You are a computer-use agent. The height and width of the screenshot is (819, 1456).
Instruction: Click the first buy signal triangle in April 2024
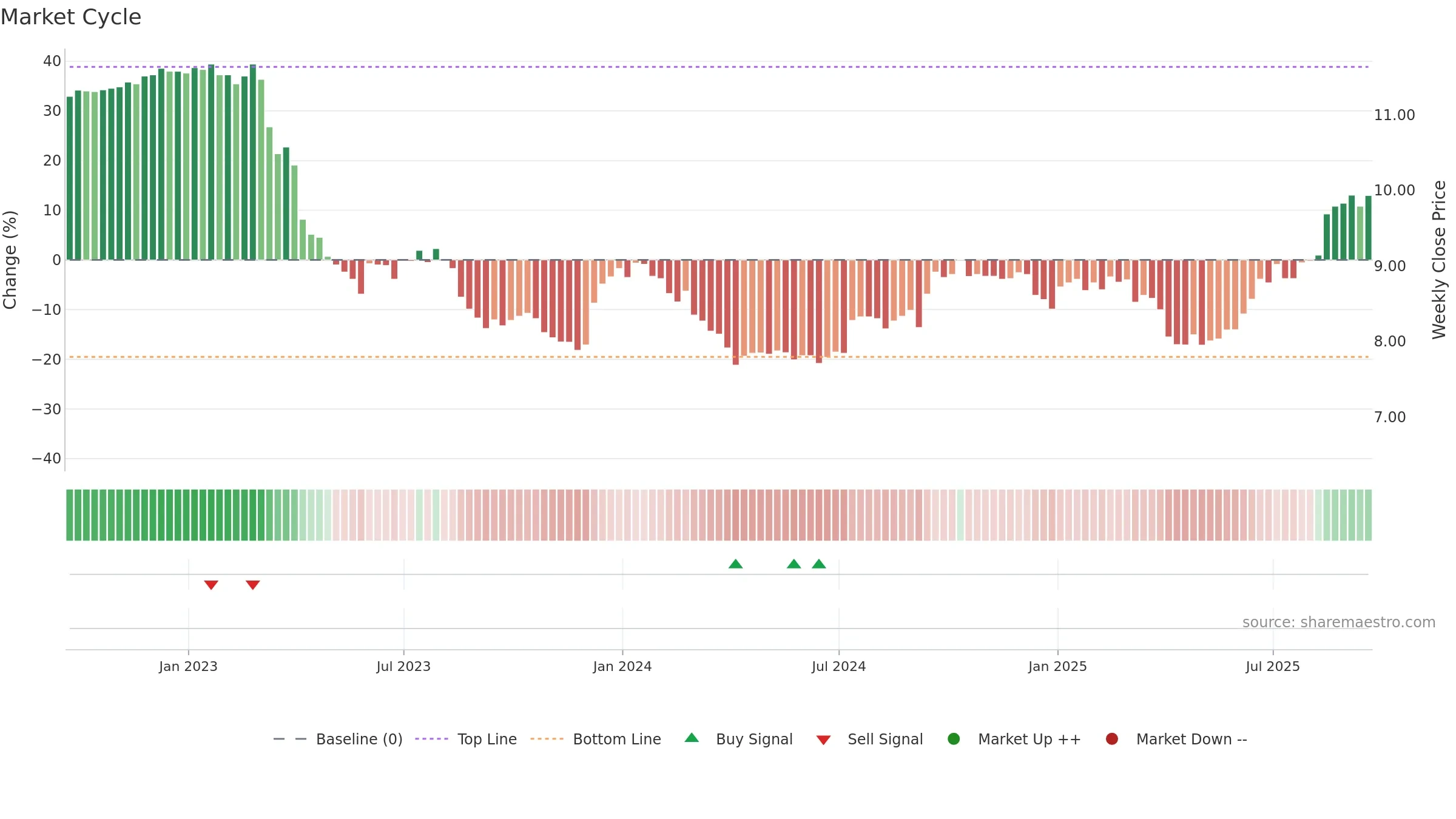[736, 564]
